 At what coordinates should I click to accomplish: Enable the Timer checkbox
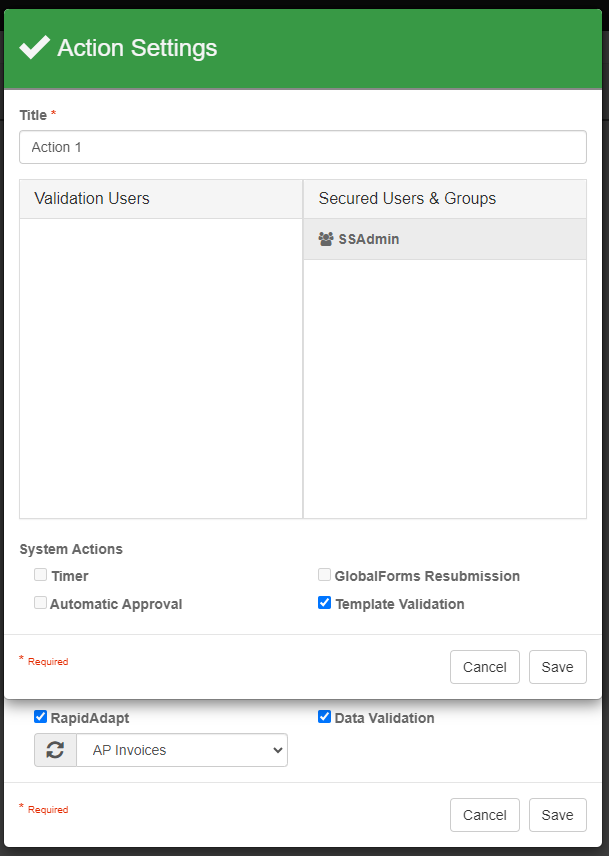click(41, 575)
